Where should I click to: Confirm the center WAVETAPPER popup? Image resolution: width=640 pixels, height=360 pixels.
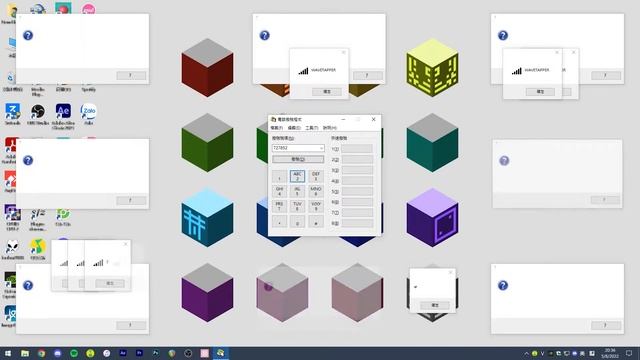(327, 92)
